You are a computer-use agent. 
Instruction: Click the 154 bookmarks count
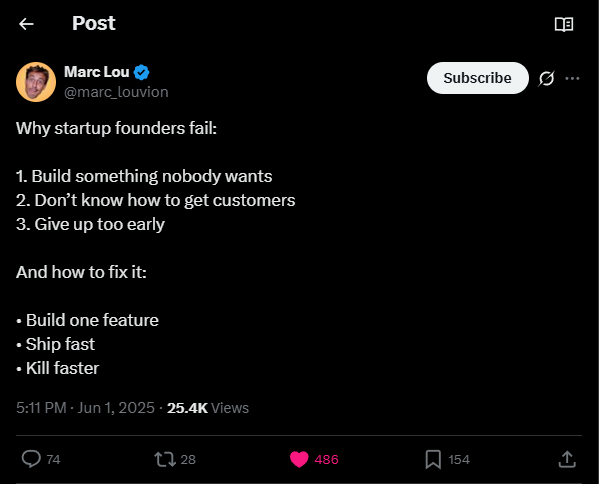(459, 459)
